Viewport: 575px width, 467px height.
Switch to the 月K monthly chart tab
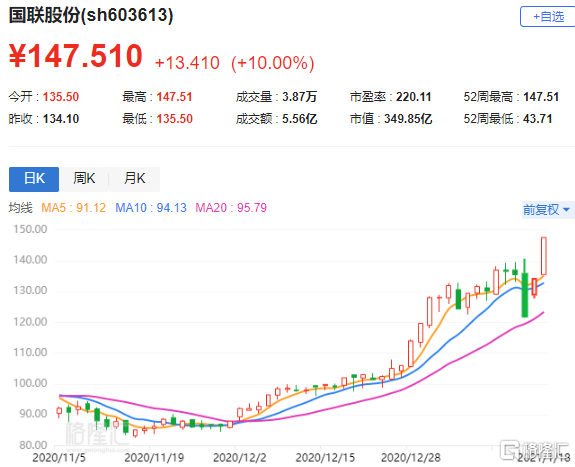(134, 179)
